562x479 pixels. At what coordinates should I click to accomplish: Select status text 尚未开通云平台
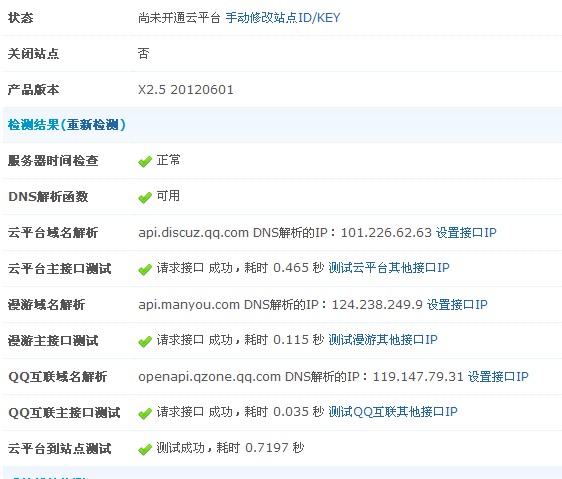(179, 18)
